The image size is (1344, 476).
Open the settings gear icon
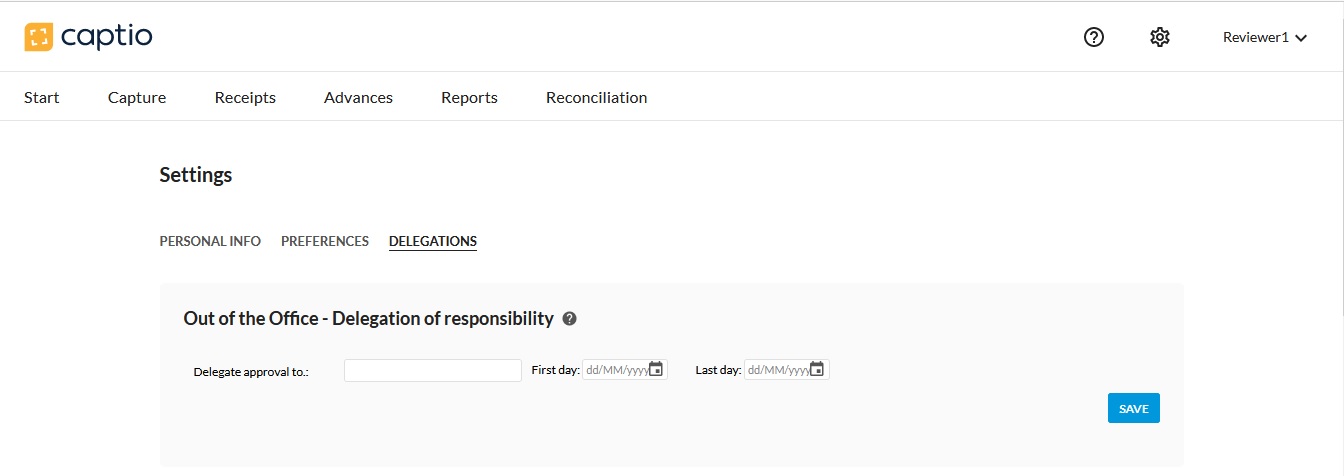point(1159,38)
